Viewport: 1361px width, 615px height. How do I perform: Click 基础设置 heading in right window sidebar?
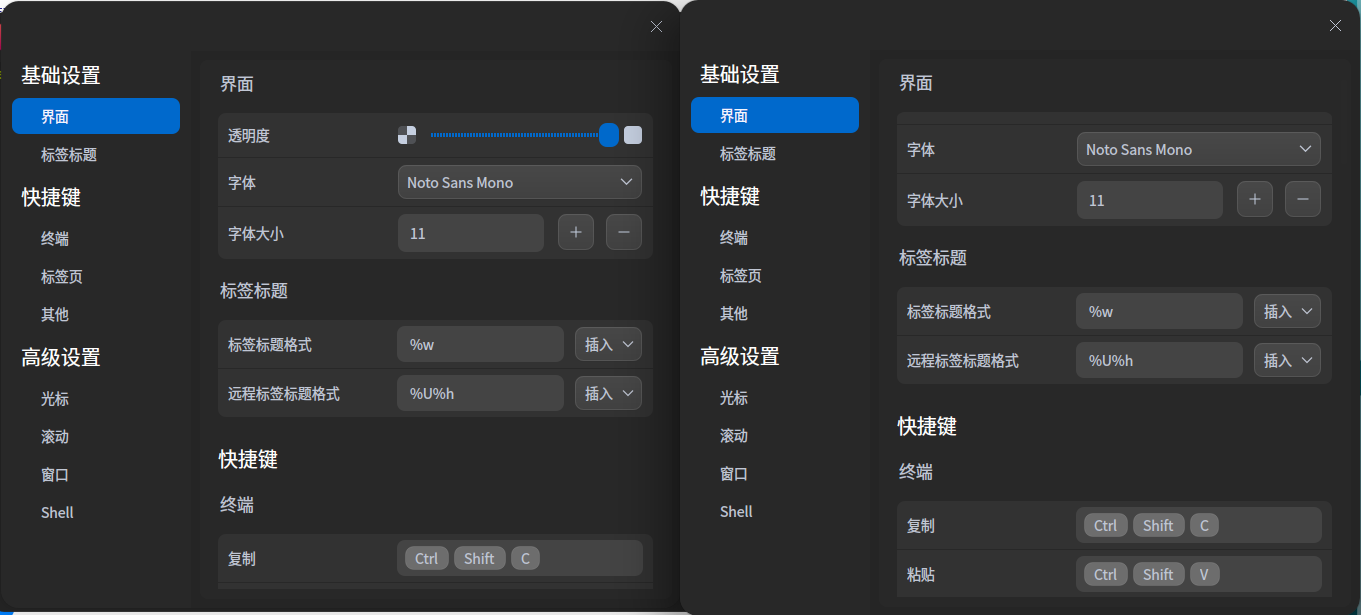click(740, 75)
